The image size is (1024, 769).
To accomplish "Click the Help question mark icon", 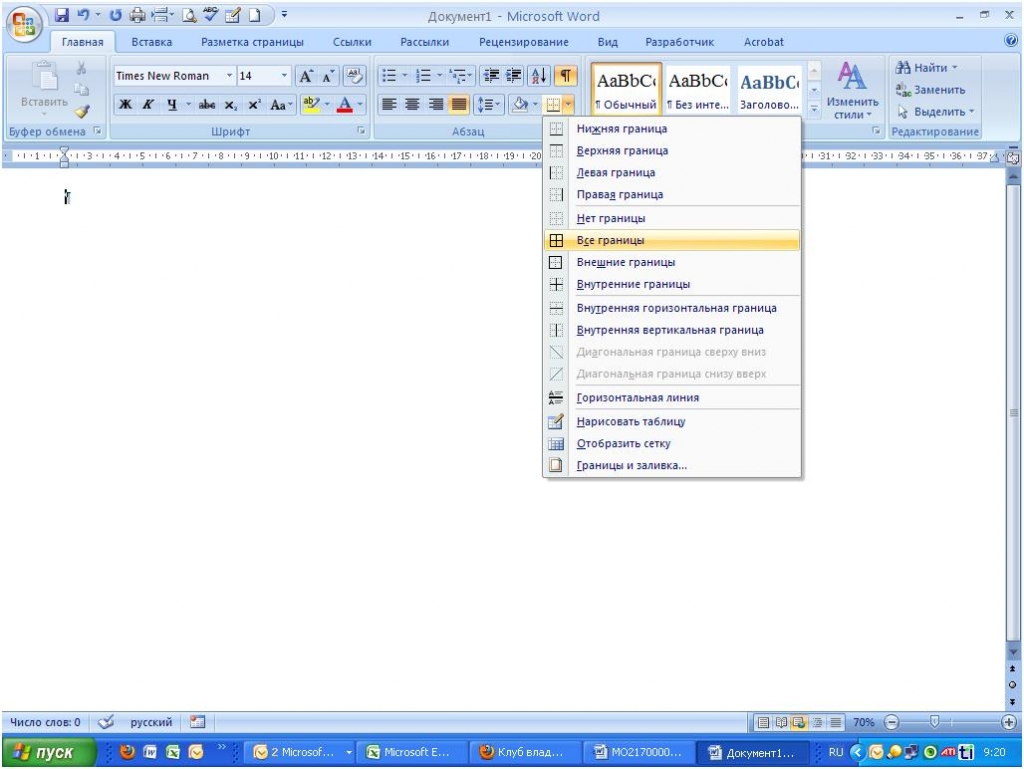I will [x=1010, y=42].
